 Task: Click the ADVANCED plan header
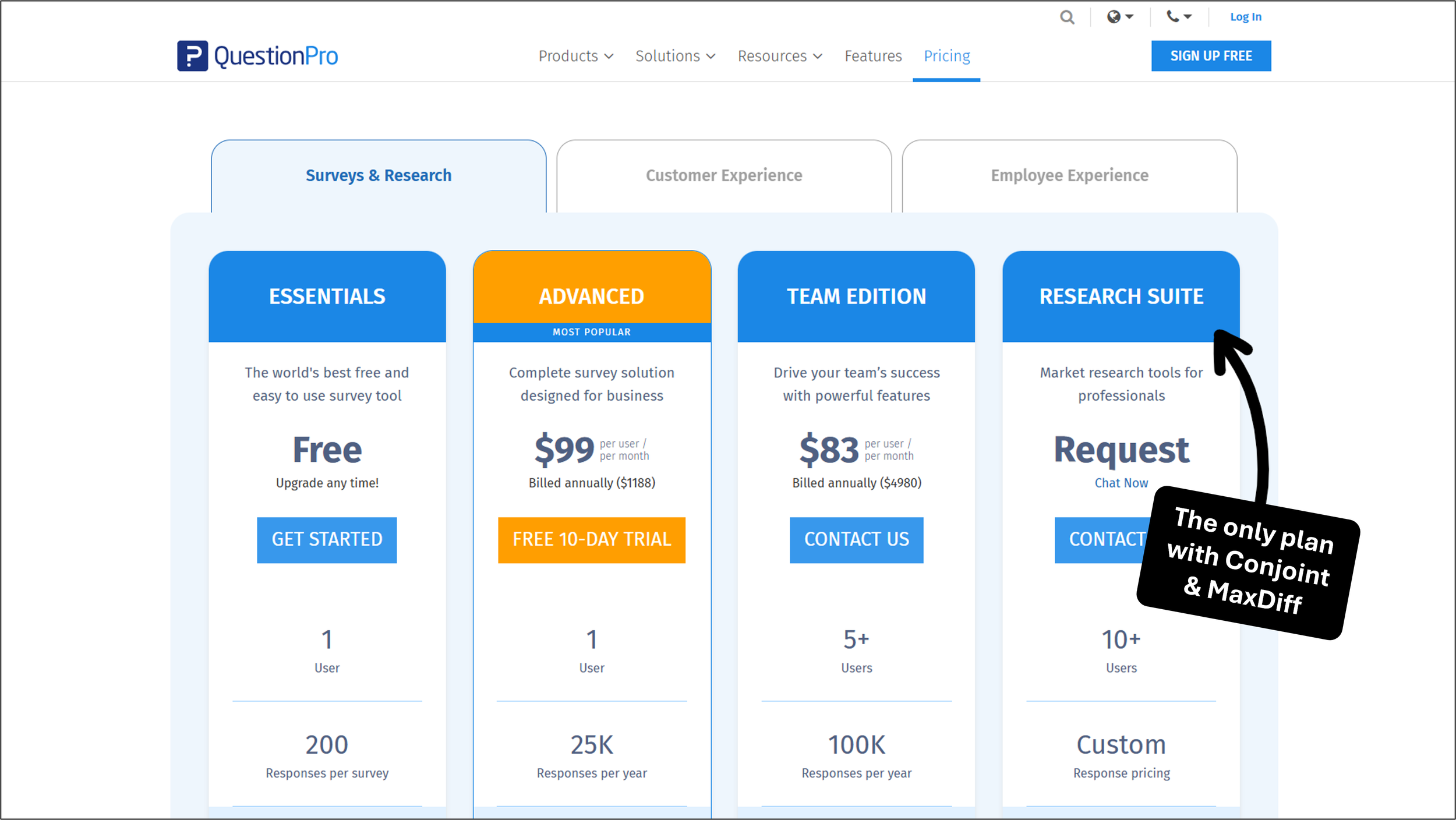coord(592,288)
